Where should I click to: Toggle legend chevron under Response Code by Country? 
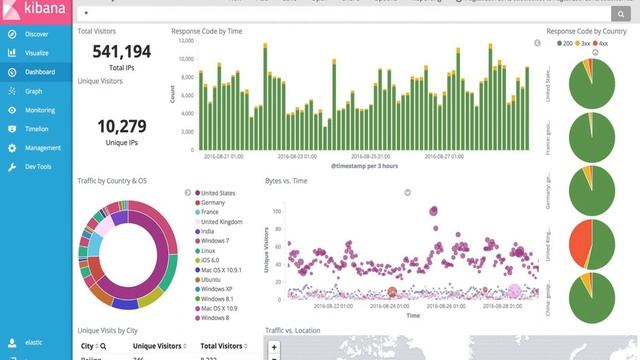[595, 52]
